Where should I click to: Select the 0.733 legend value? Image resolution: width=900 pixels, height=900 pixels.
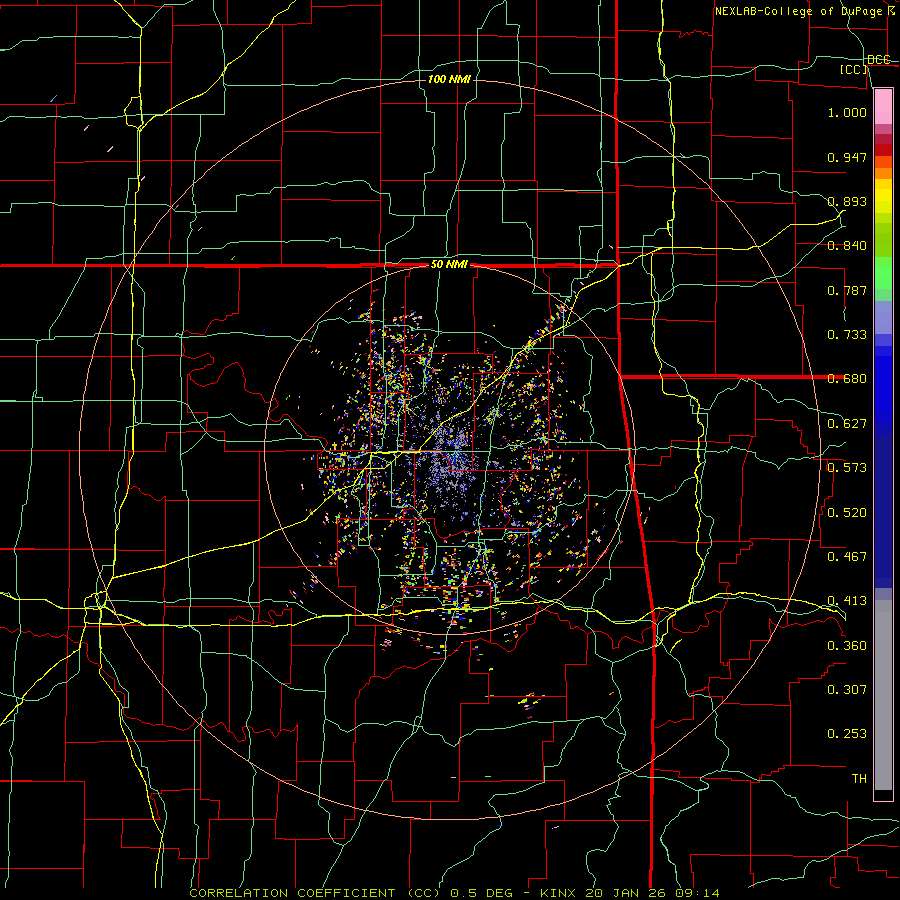click(x=847, y=335)
